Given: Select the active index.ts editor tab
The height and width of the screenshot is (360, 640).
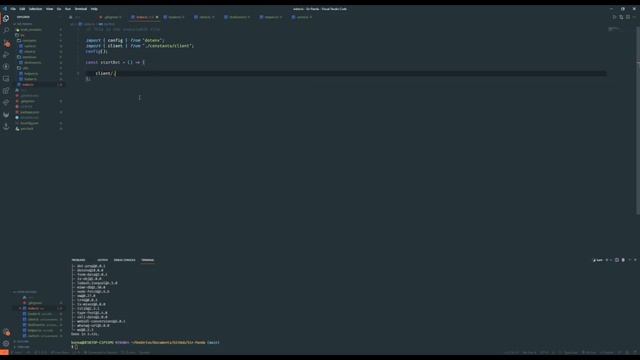Looking at the screenshot, I should pyautogui.click(x=143, y=17).
